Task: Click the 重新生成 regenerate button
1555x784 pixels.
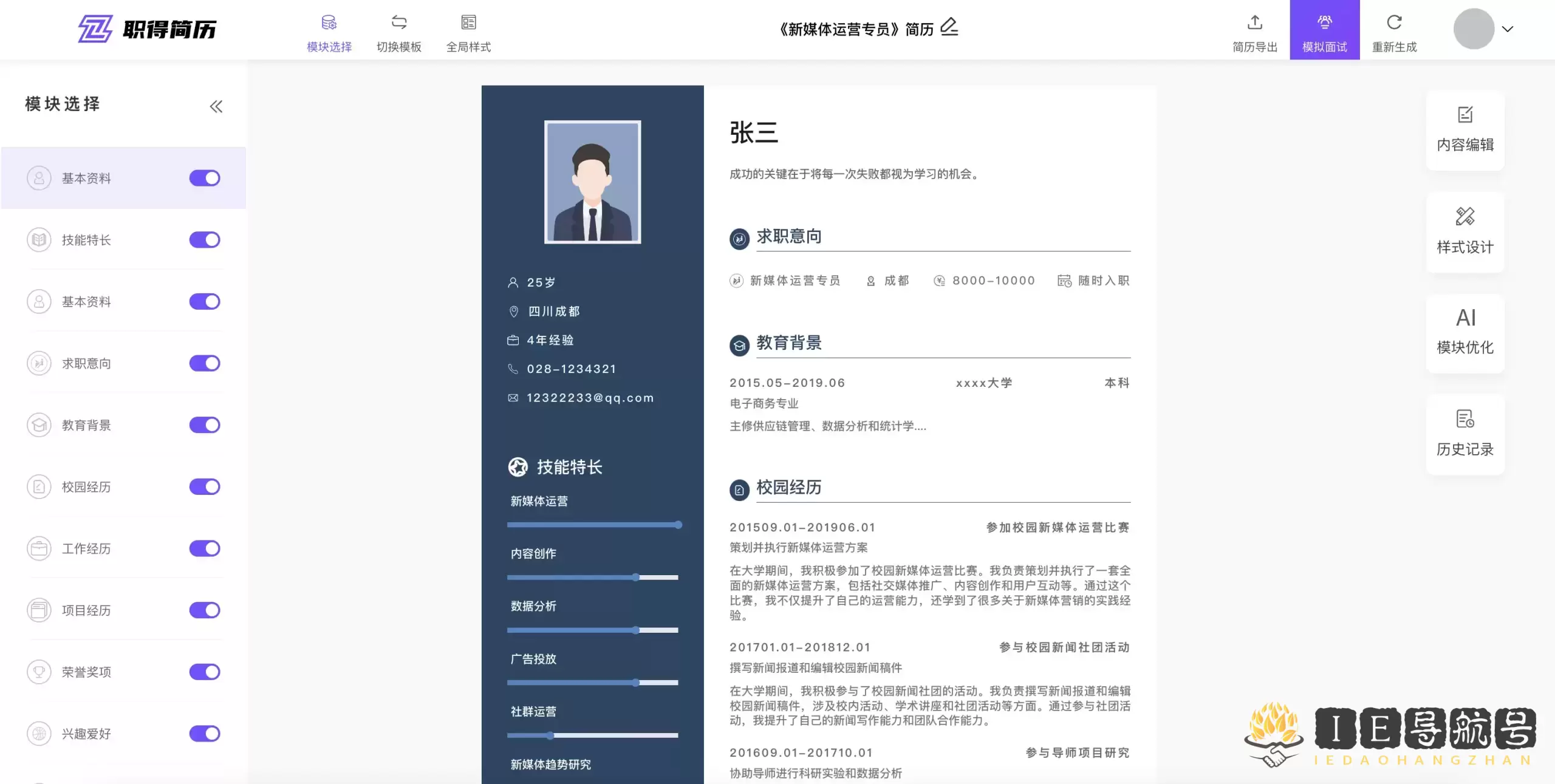Action: click(x=1394, y=29)
